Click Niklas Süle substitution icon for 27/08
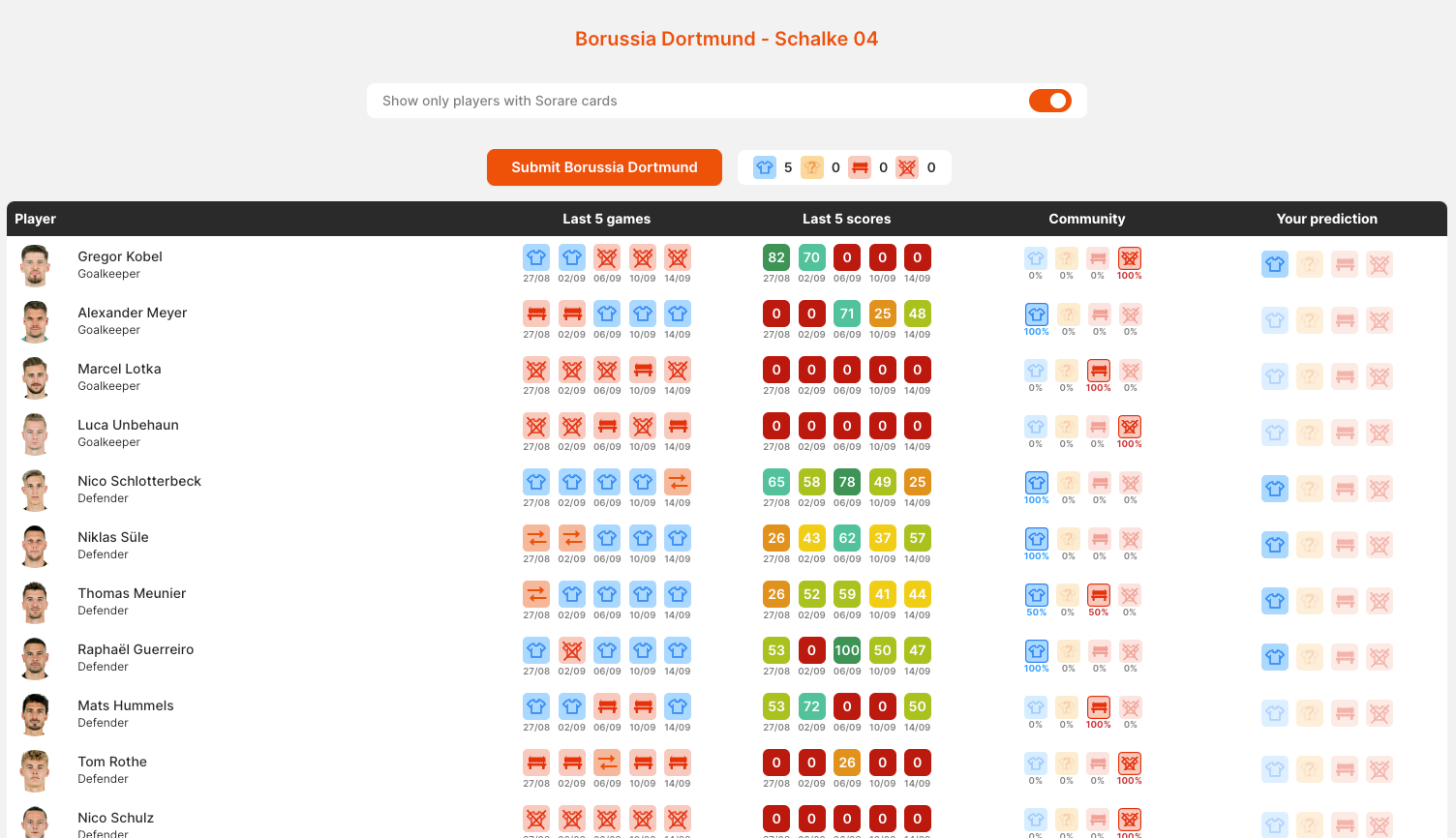Screen dimensions: 1456x838 [536, 538]
